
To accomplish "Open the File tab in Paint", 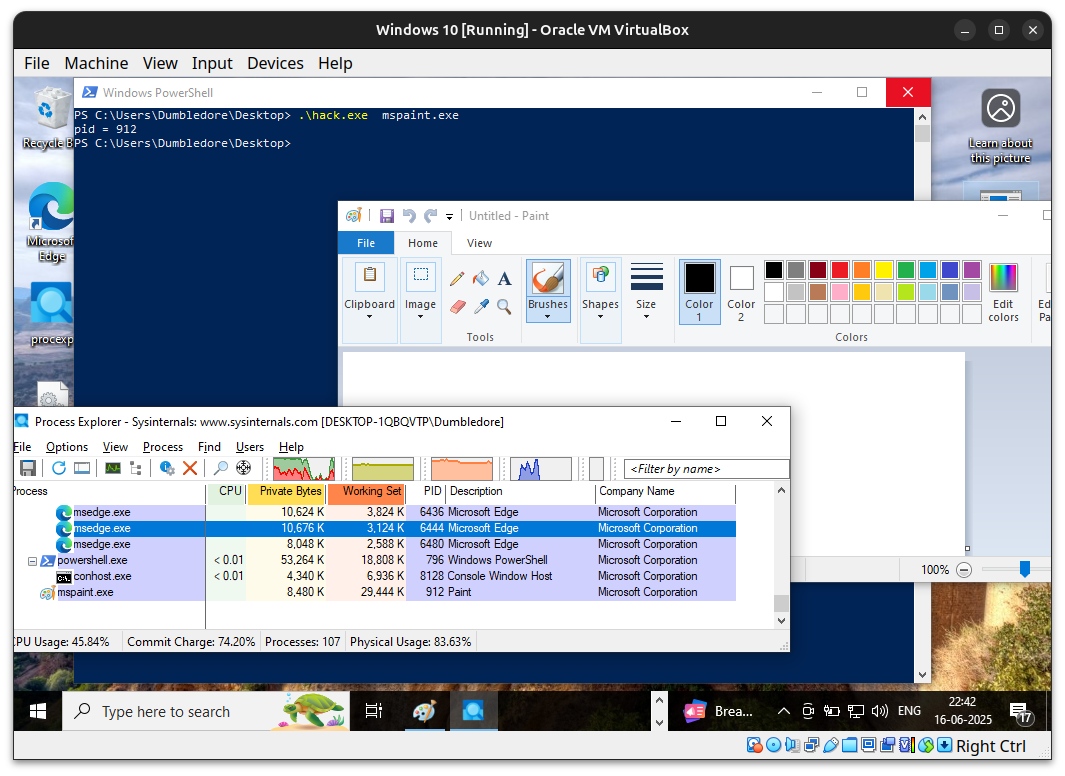I will (366, 243).
